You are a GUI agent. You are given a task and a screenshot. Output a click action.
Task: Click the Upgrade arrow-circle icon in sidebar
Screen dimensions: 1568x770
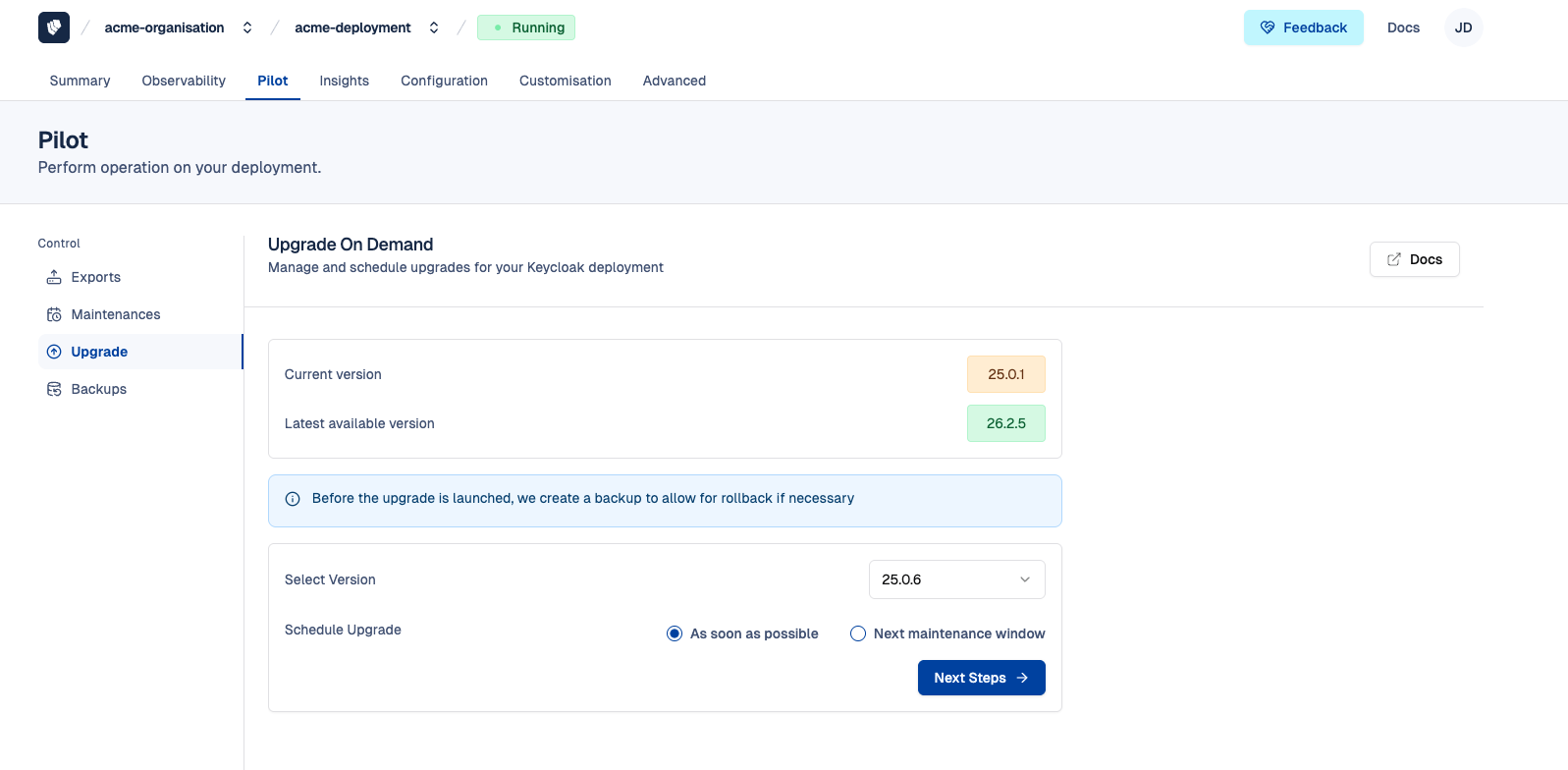click(54, 352)
